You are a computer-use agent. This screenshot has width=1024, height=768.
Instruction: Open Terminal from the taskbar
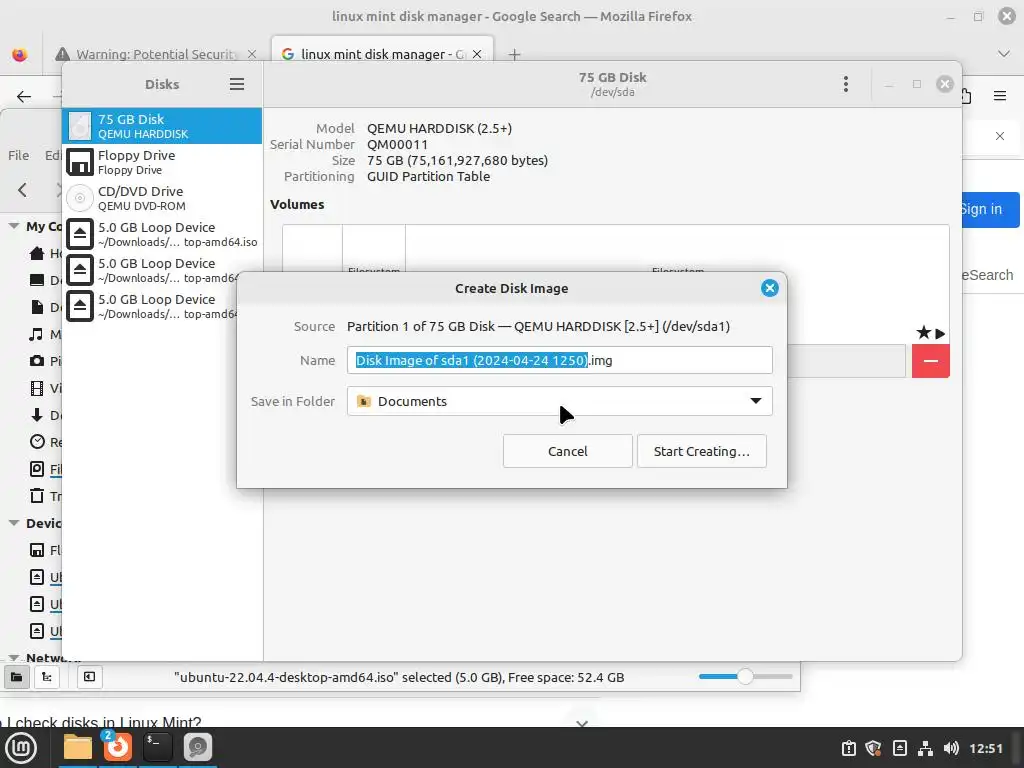(x=157, y=748)
